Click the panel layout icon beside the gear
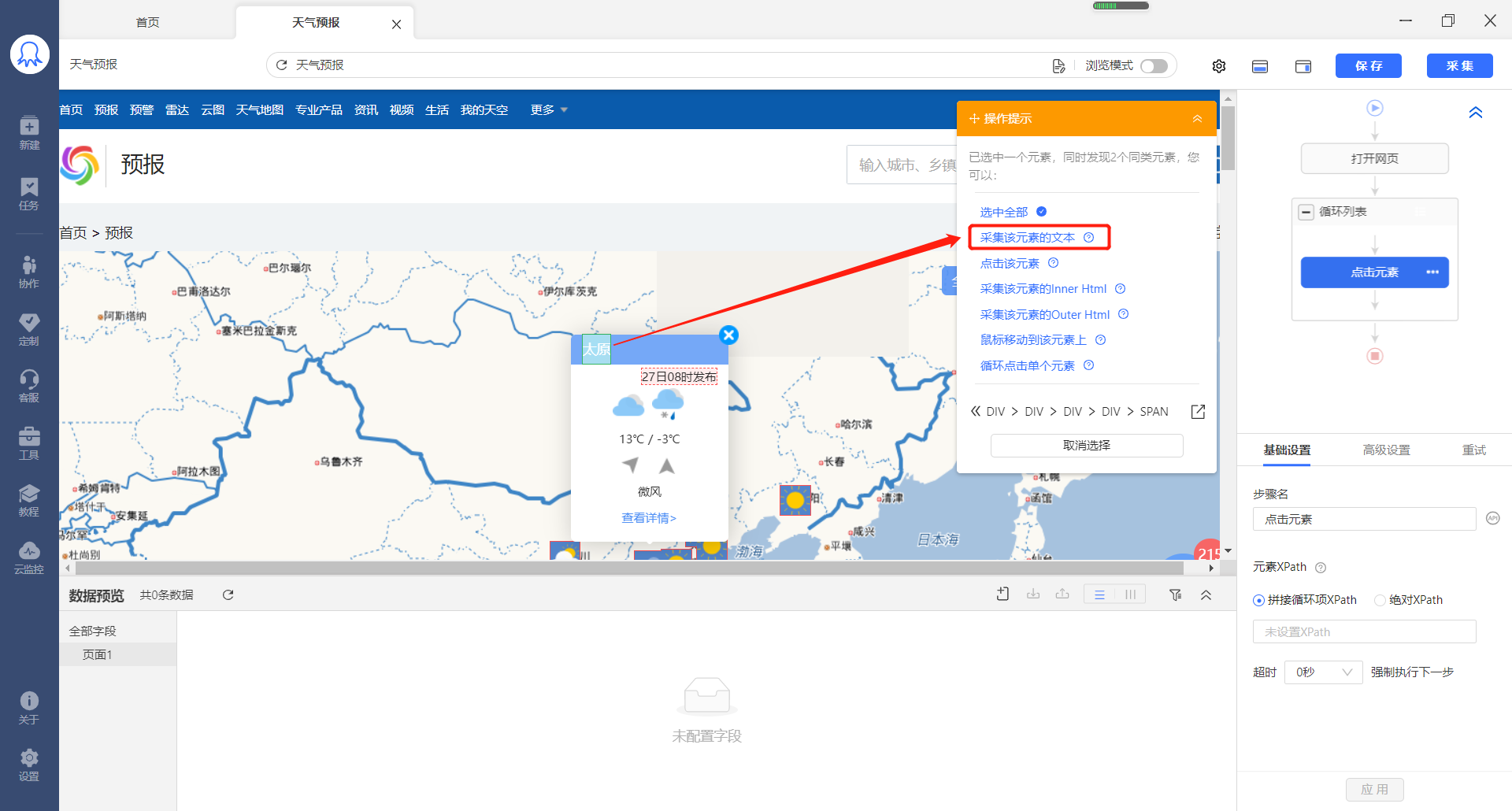This screenshot has height=811, width=1512. pyautogui.click(x=1260, y=66)
